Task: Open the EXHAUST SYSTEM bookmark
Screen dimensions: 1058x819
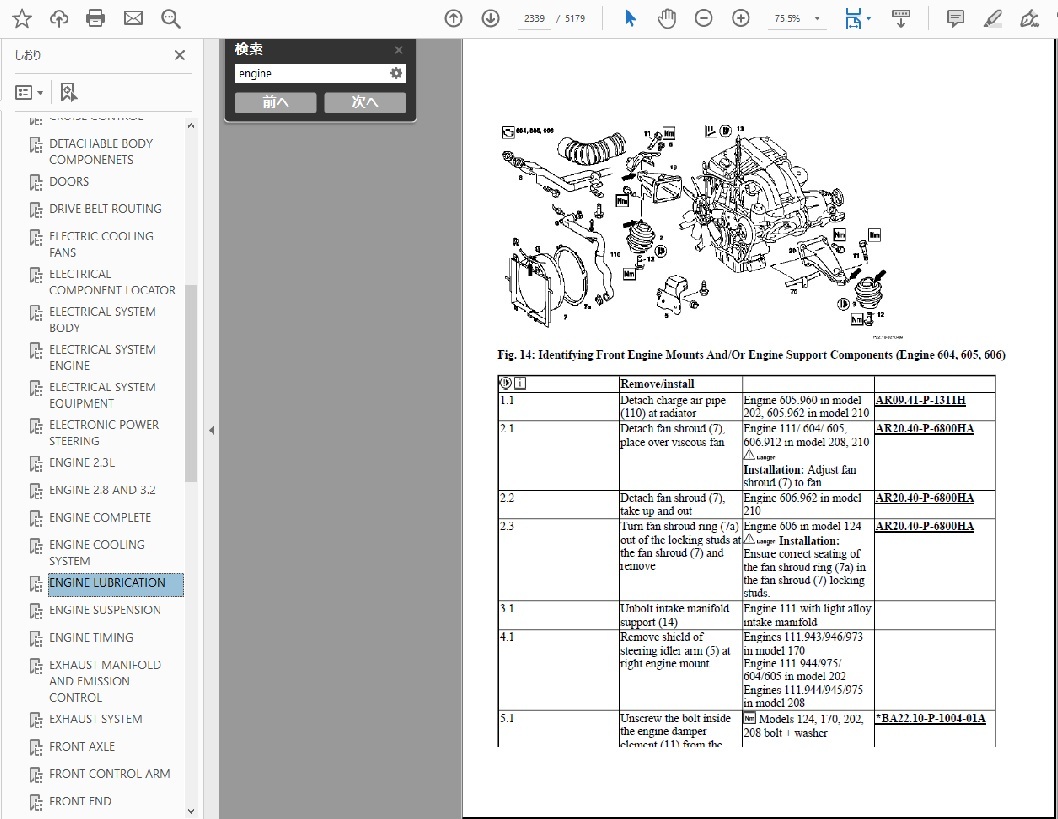Action: 95,719
